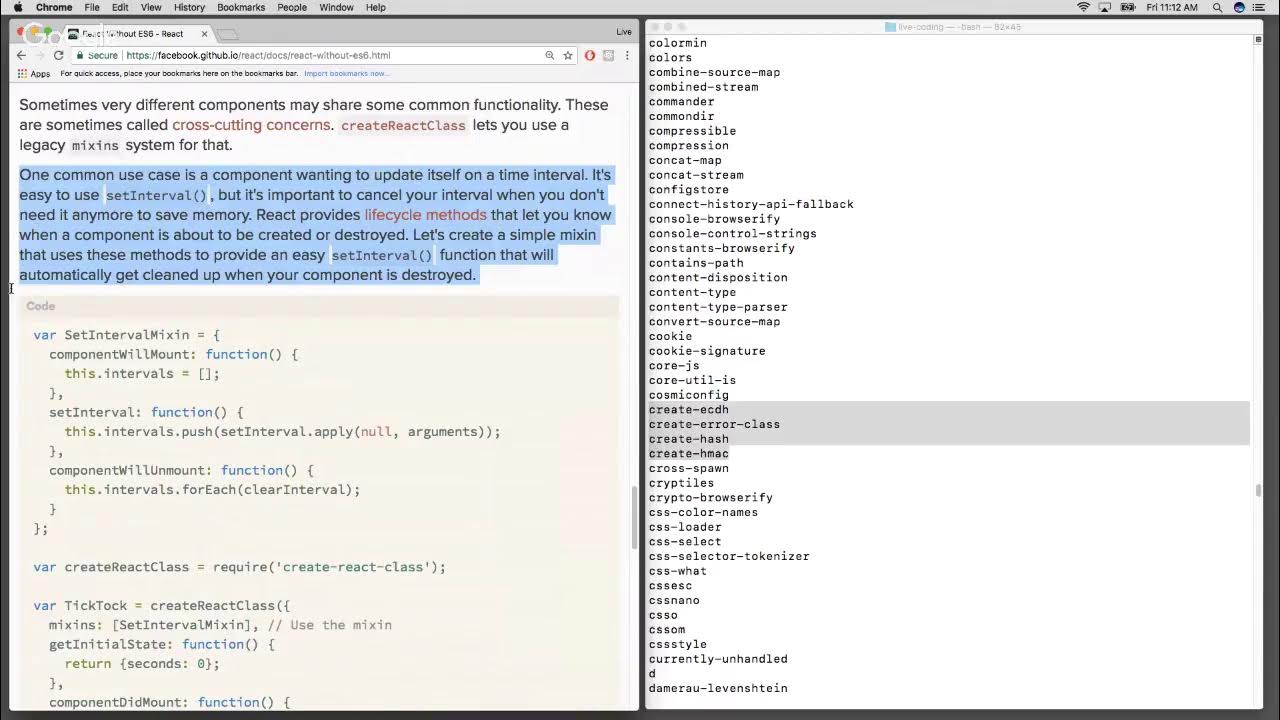Viewport: 1280px width, 720px height.
Task: Bookmark this page with the star icon
Action: pos(567,55)
